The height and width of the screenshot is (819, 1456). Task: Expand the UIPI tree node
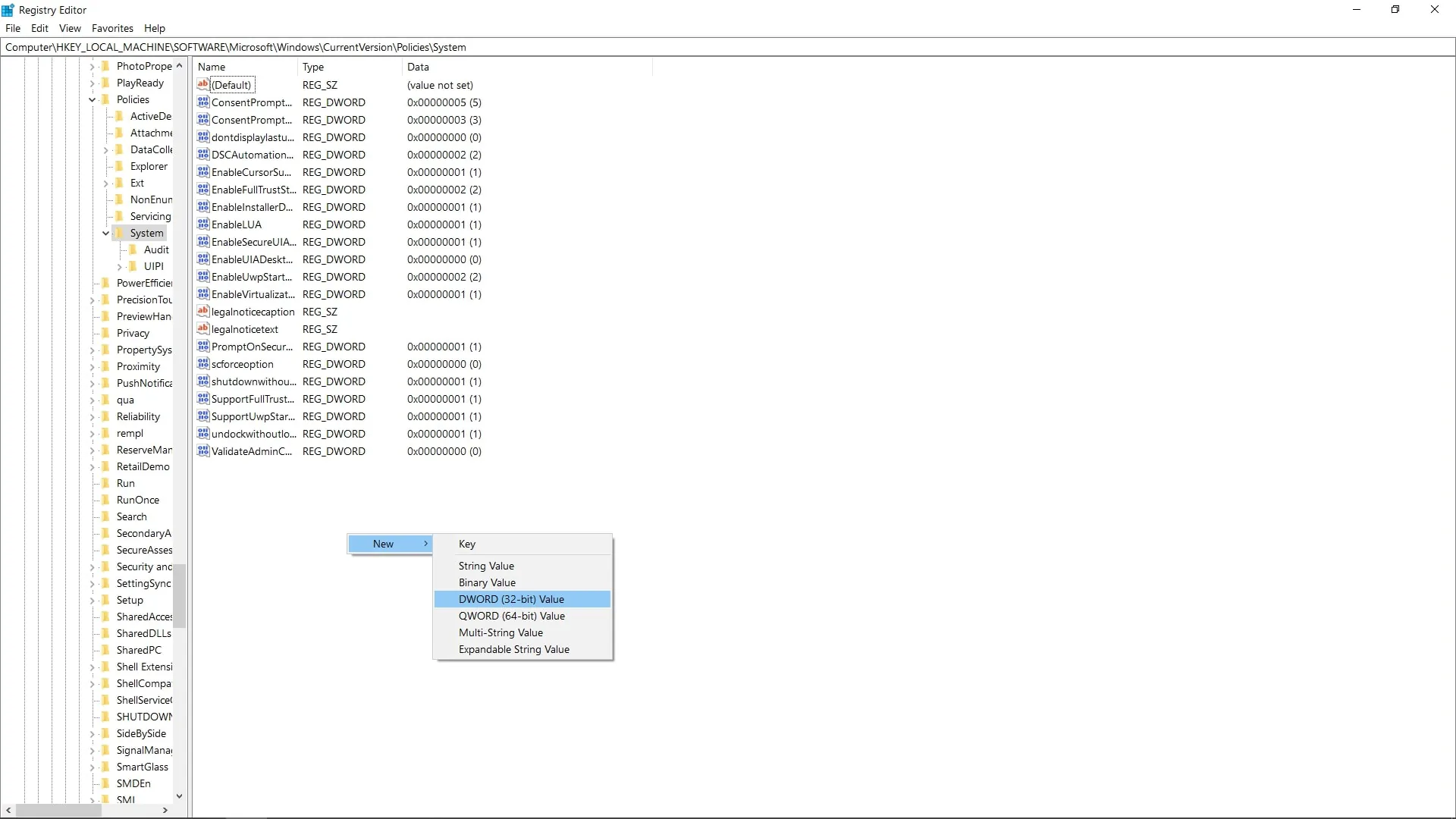[x=120, y=267]
